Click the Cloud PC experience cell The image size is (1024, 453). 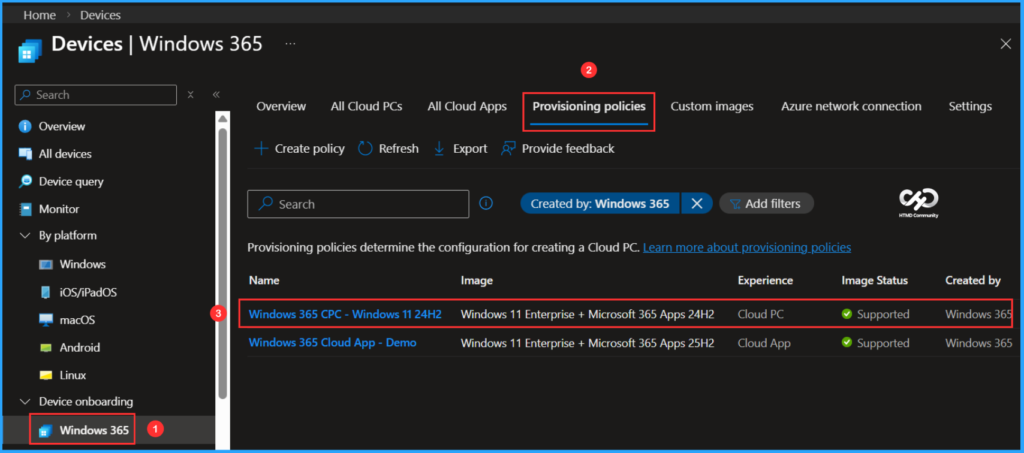coord(760,314)
